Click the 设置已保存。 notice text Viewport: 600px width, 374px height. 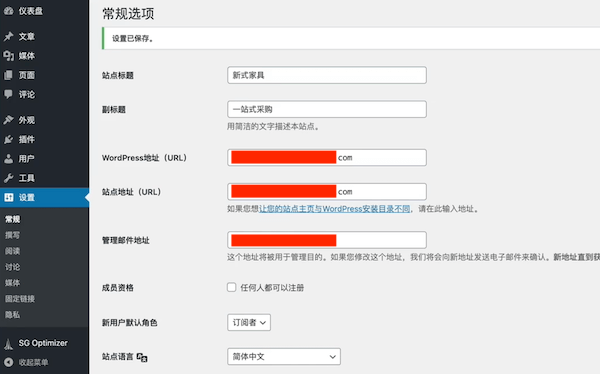point(133,38)
